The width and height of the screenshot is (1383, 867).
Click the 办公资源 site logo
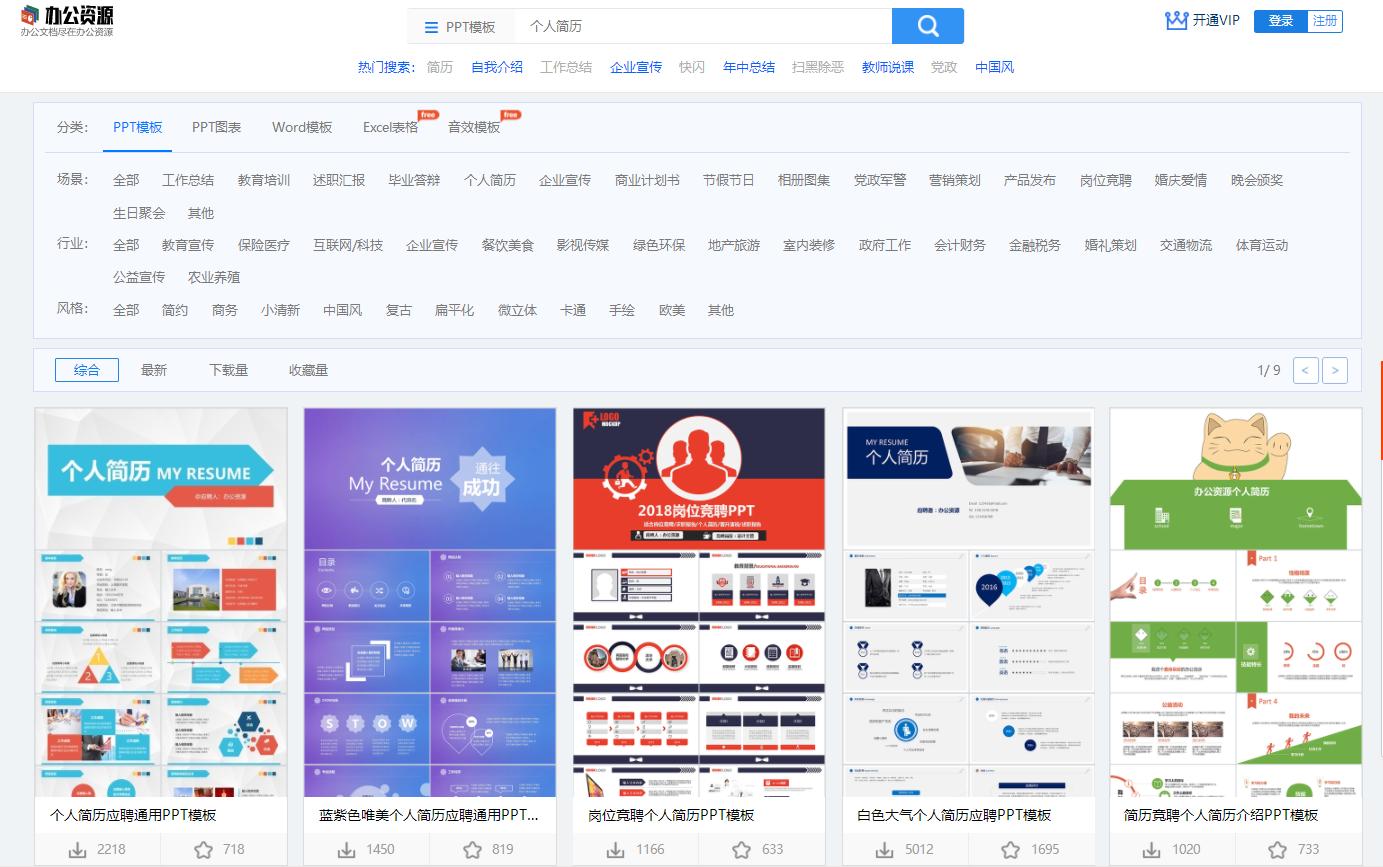(65, 24)
